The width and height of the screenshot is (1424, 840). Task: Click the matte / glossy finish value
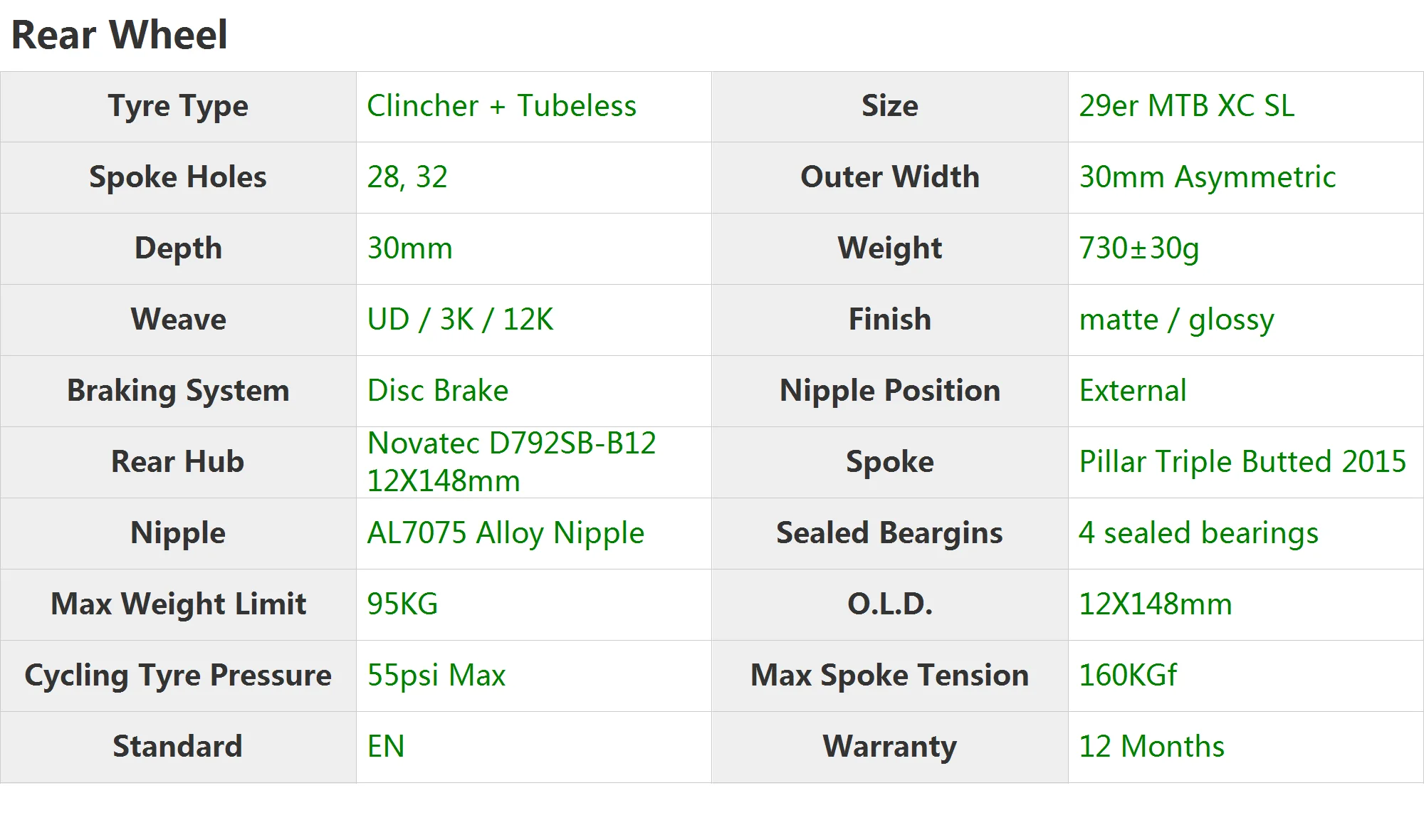1176,320
